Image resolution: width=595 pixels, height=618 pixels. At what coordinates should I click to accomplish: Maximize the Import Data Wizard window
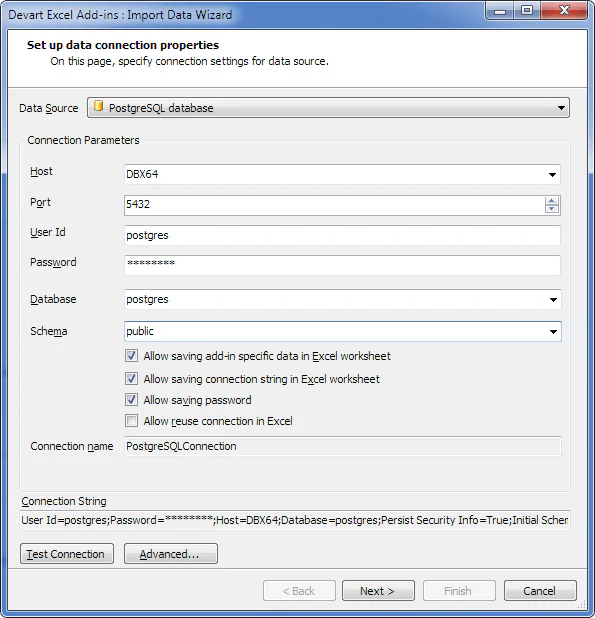(527, 11)
